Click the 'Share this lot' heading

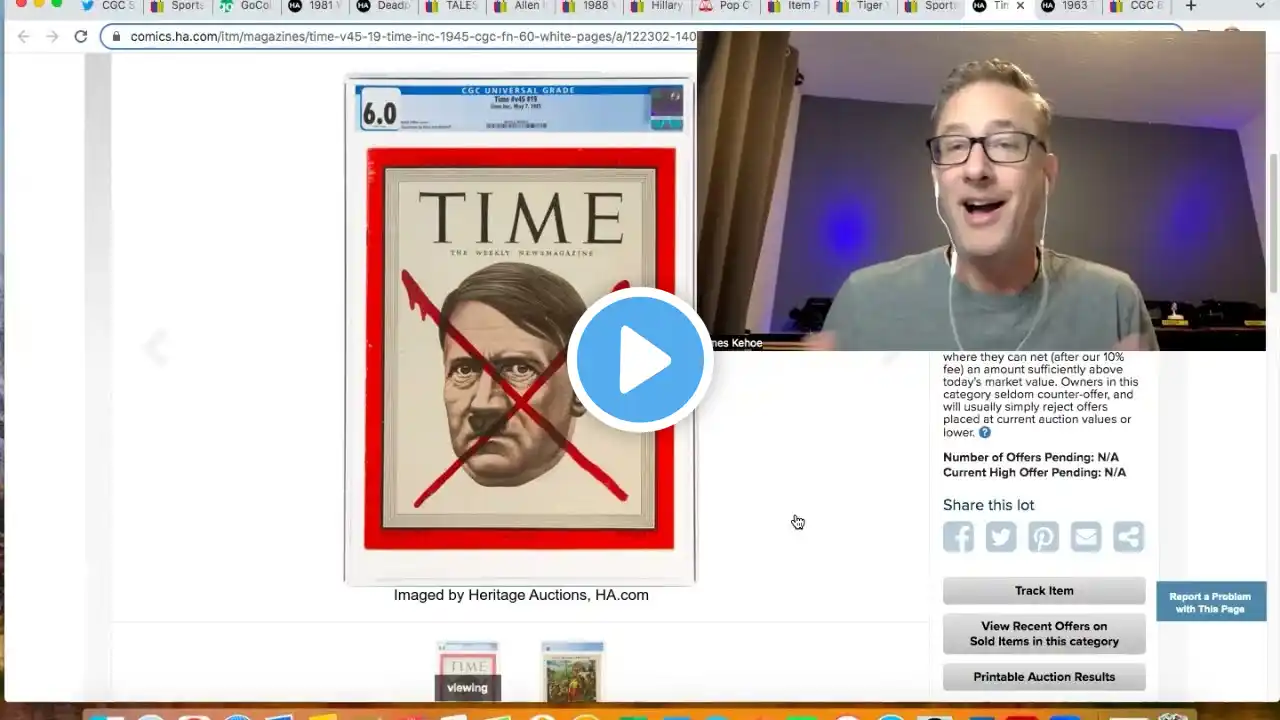point(989,505)
